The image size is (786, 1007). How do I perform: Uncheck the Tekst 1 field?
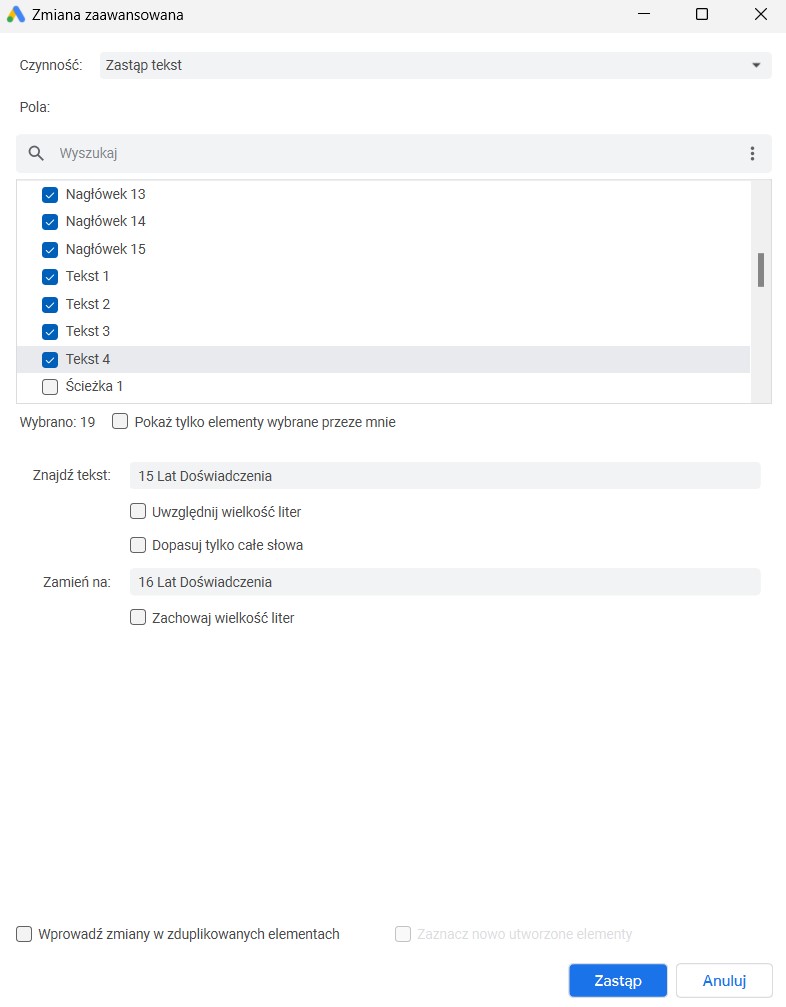click(x=50, y=276)
